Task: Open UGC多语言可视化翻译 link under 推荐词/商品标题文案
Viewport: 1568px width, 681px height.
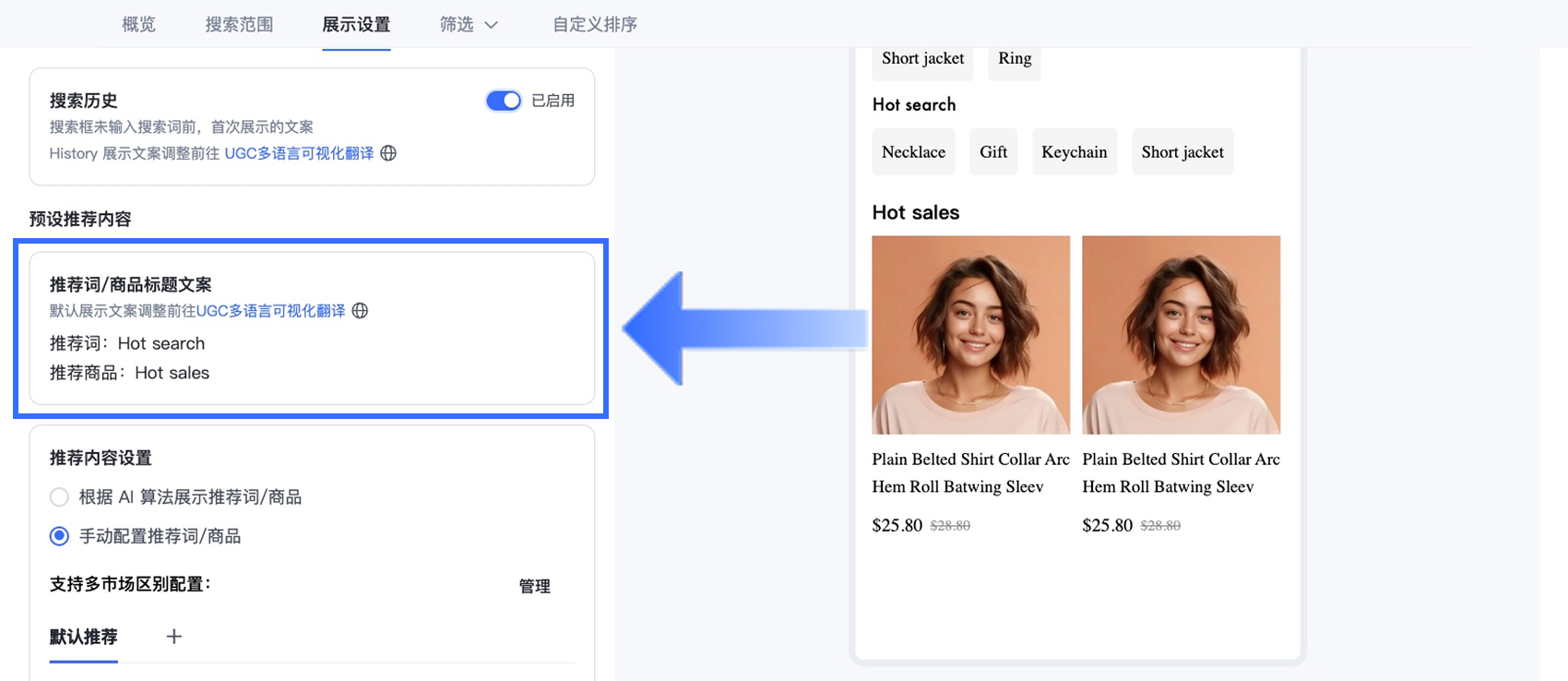Action: pos(271,311)
